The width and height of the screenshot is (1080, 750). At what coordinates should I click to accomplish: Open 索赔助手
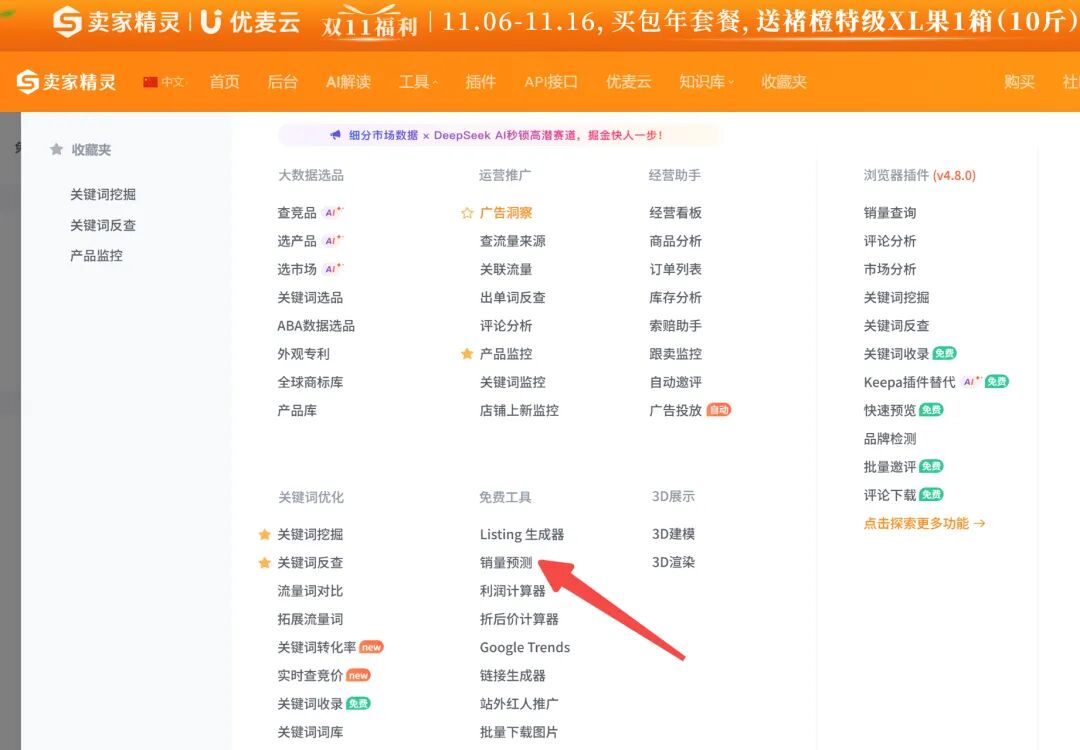pos(675,326)
